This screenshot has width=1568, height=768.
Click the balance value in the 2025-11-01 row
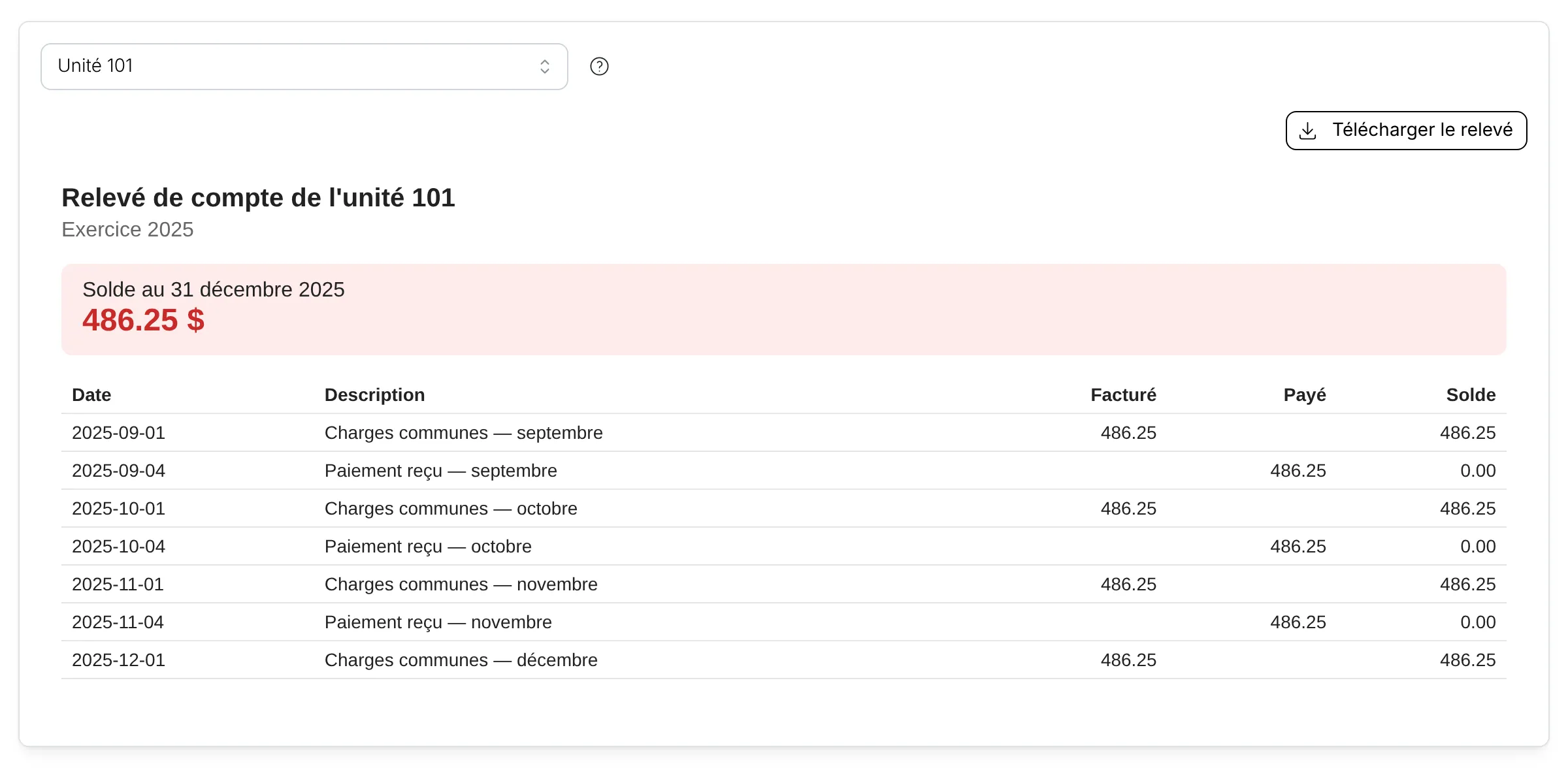click(1467, 584)
